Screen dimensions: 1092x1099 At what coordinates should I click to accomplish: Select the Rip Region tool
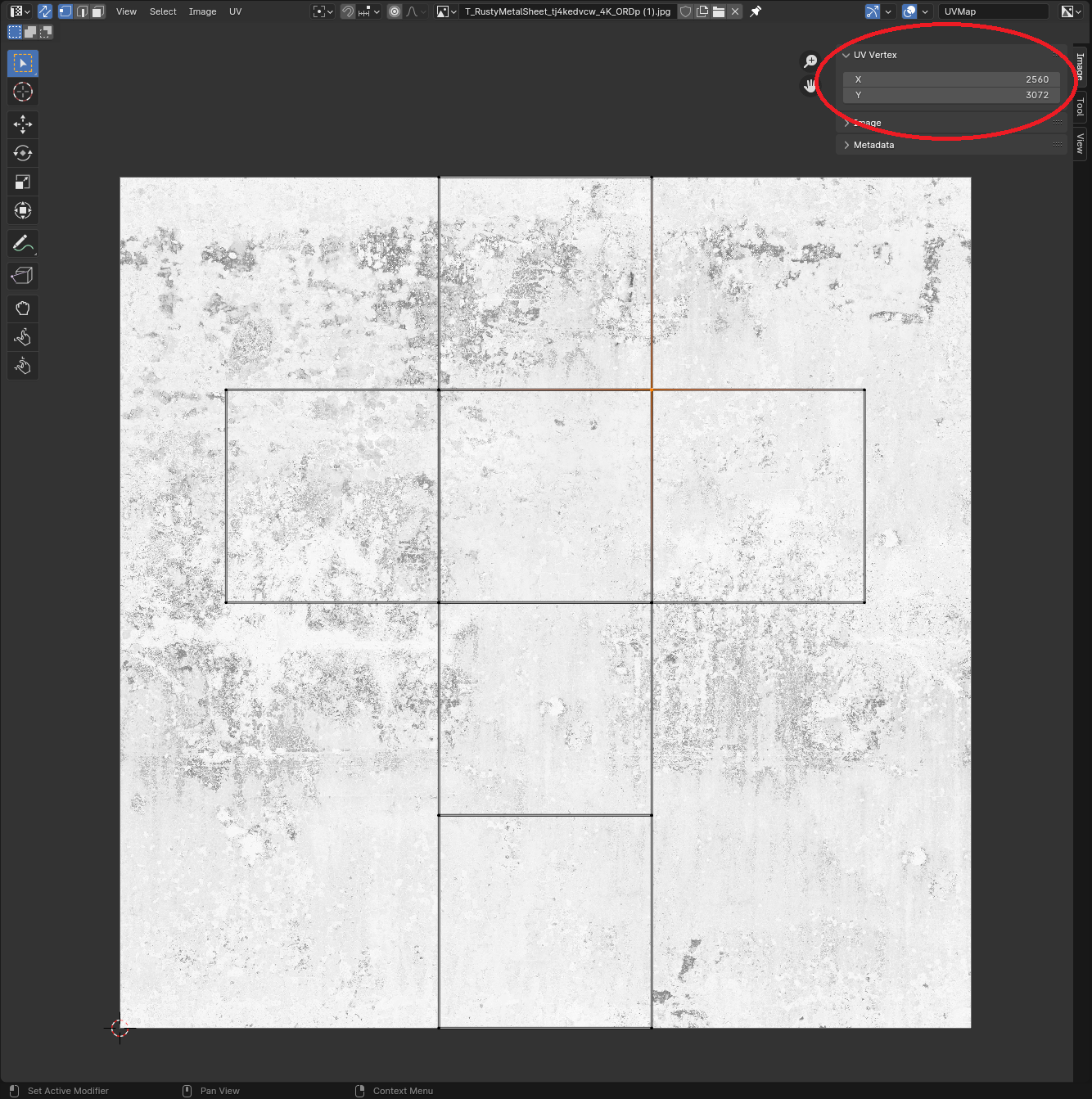click(23, 276)
